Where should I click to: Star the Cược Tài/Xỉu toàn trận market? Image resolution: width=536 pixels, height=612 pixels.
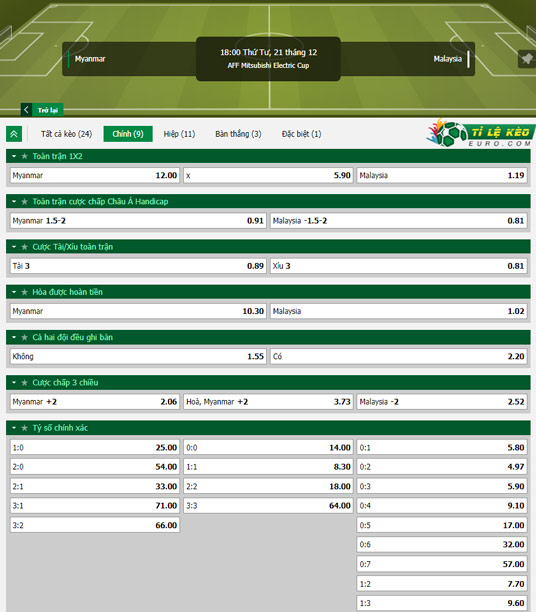point(25,247)
